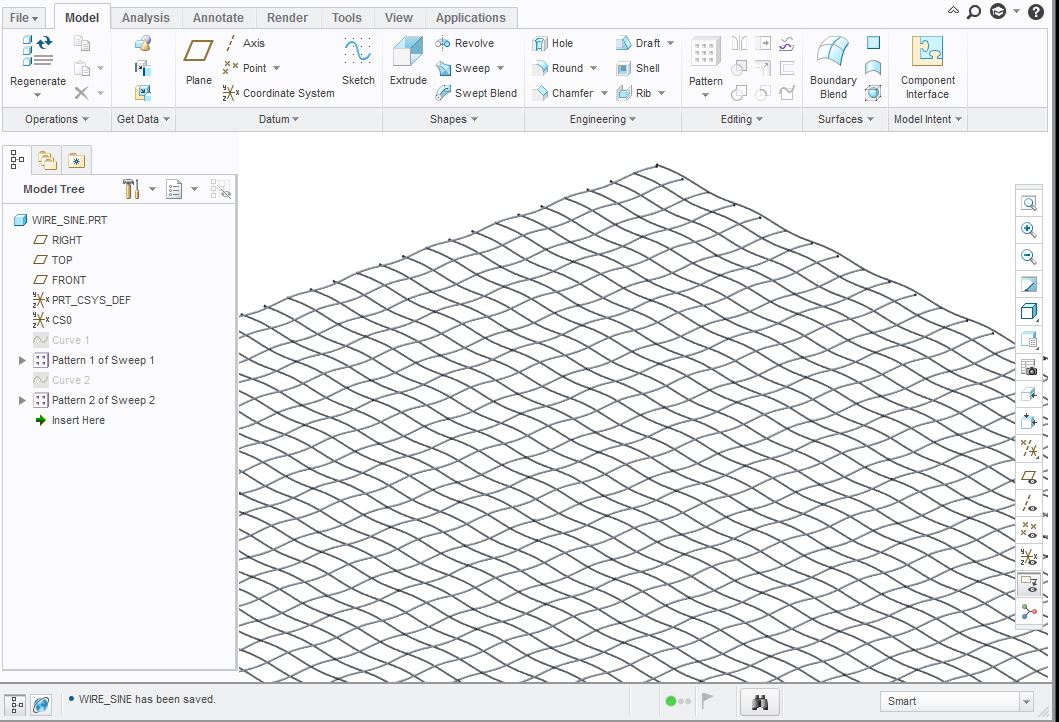This screenshot has height=722, width=1059.
Task: Click the Swept Blend button
Action: pyautogui.click(x=476, y=92)
